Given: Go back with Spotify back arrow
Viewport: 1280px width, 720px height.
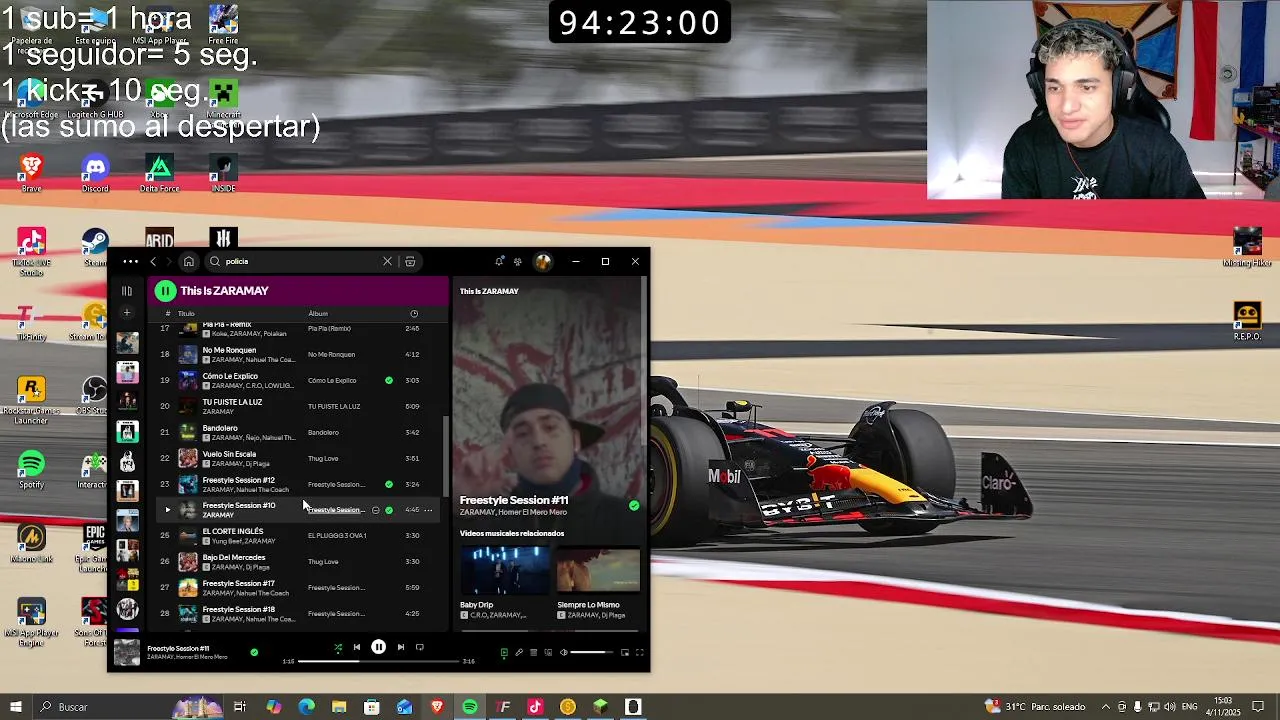Looking at the screenshot, I should [x=153, y=261].
